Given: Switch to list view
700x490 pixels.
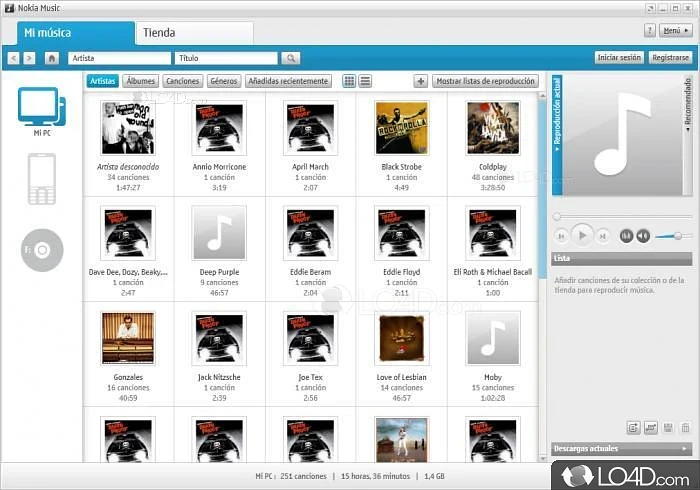Looking at the screenshot, I should [x=365, y=81].
